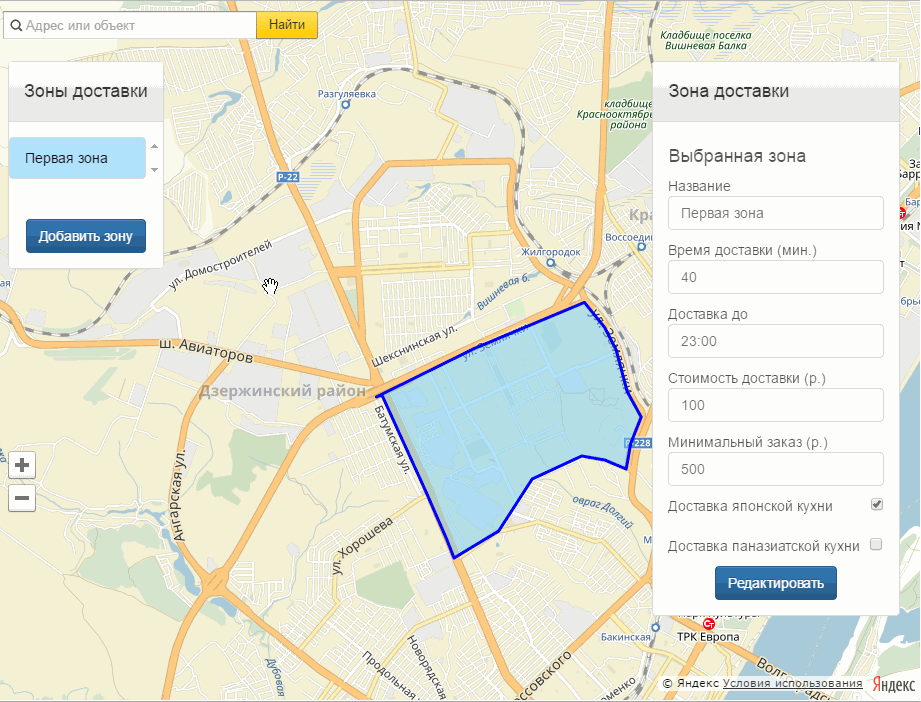Zoom out the map with minus button

[23, 497]
